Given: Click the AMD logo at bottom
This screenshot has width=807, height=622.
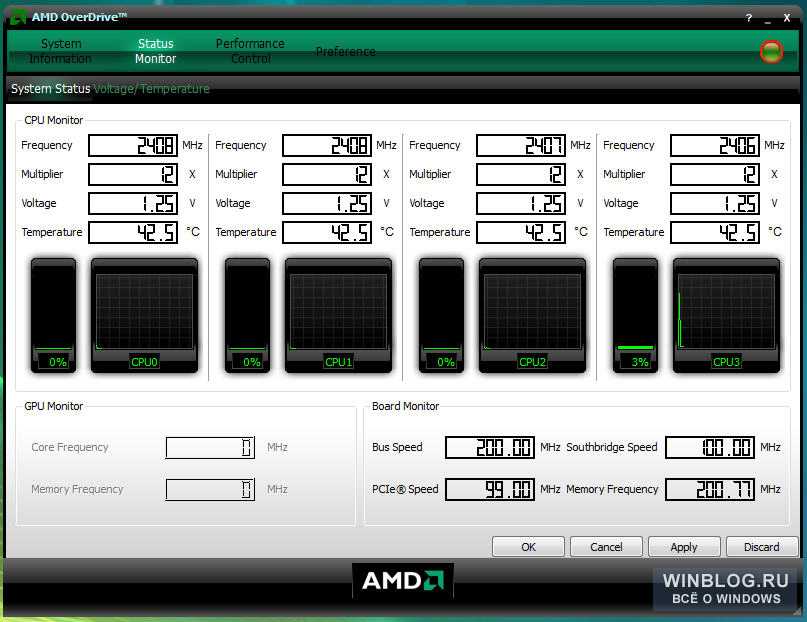Looking at the screenshot, I should [403, 581].
